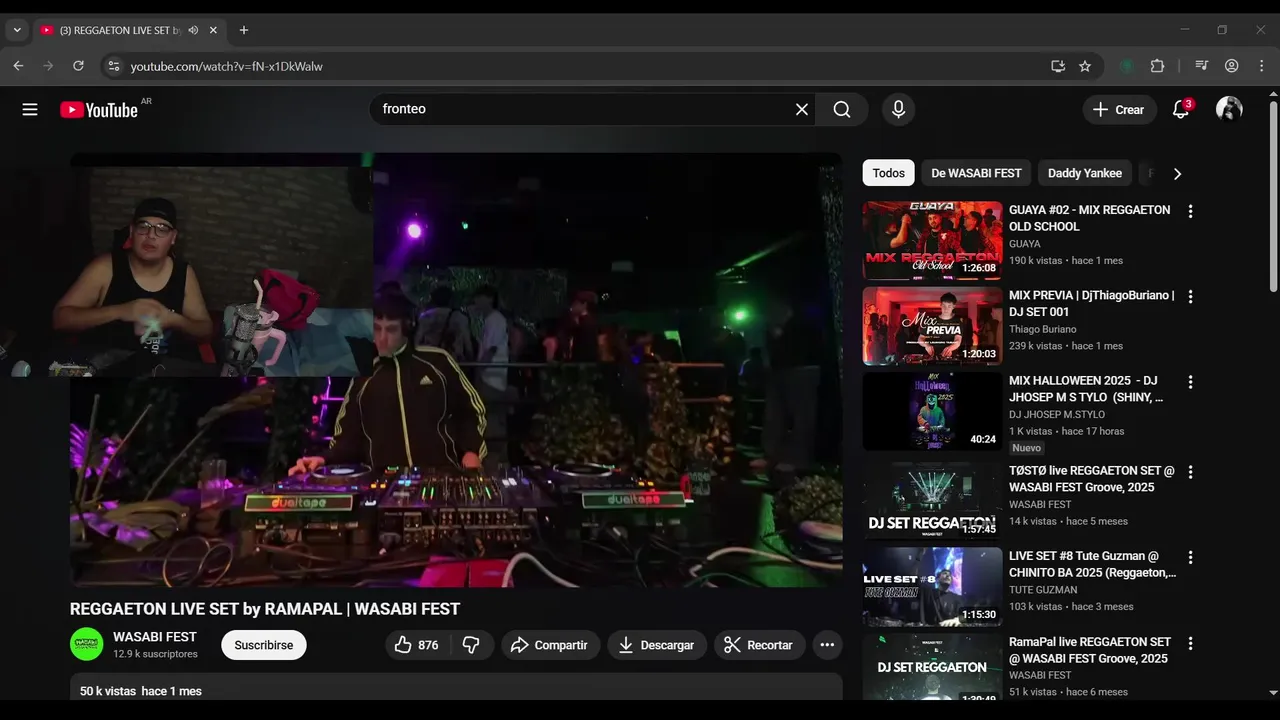Open options for GUAYA #02 video
Viewport: 1280px width, 720px height.
coord(1190,211)
